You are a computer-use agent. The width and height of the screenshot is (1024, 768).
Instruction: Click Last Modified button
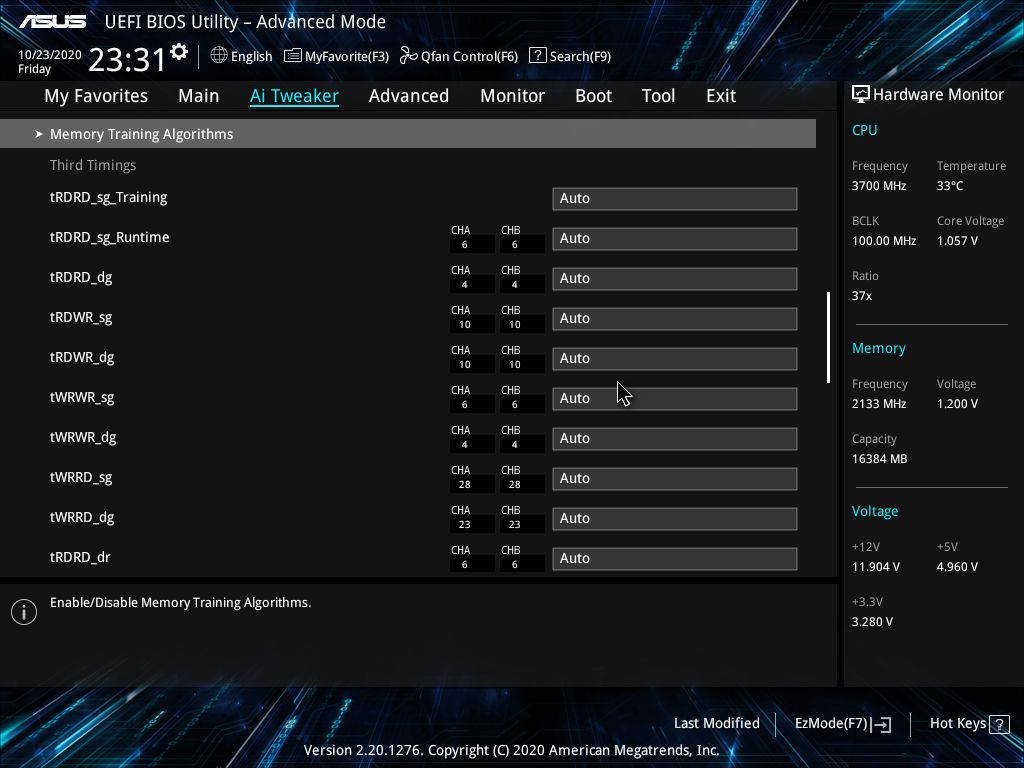716,723
